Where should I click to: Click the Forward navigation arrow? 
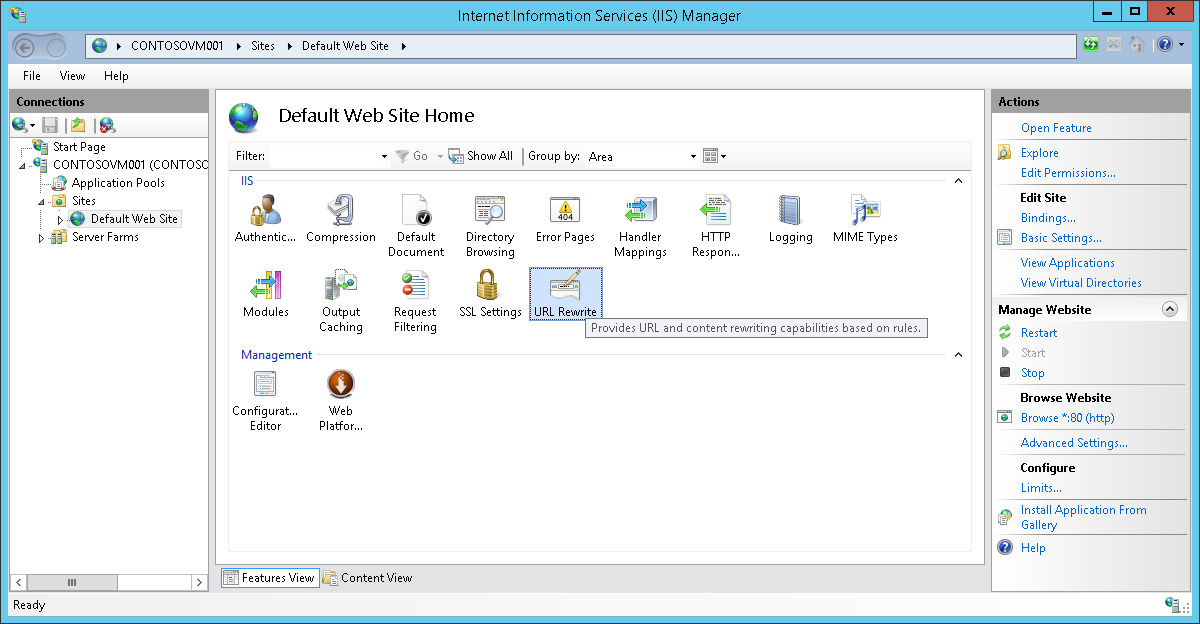[x=56, y=46]
